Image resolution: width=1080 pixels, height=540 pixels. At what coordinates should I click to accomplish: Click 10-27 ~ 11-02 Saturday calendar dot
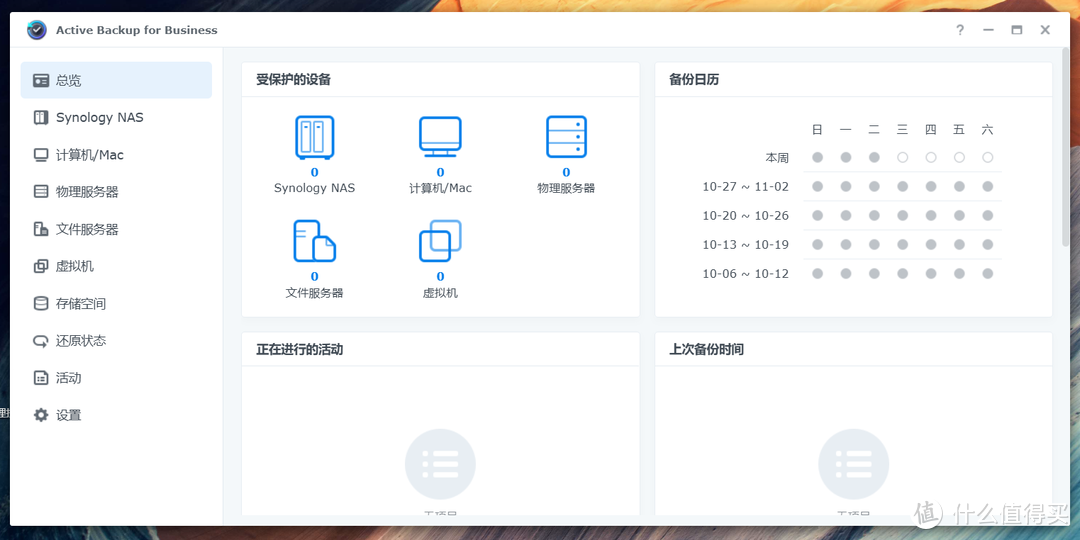pyautogui.click(x=988, y=187)
